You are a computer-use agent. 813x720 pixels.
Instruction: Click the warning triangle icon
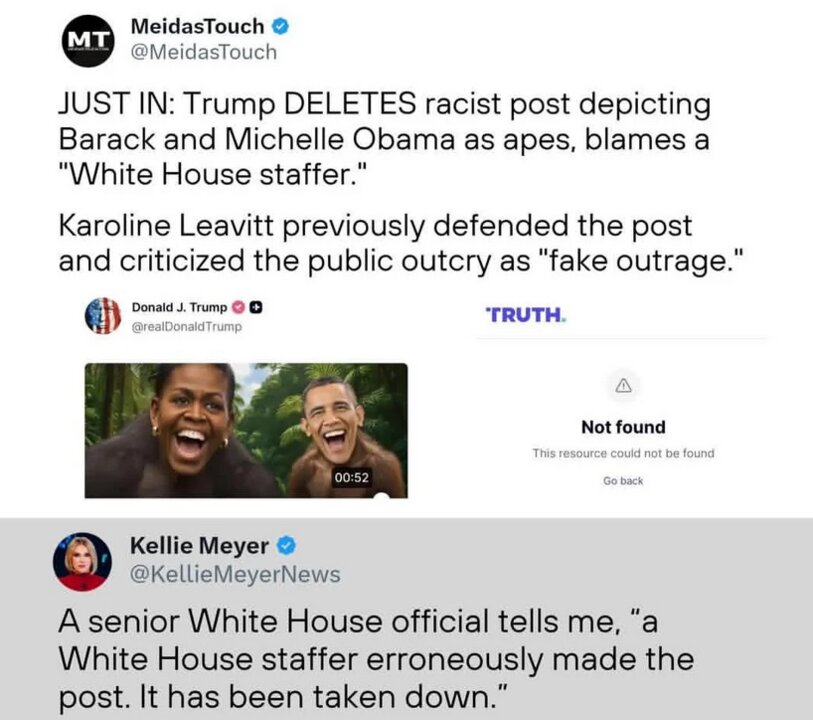(x=623, y=386)
